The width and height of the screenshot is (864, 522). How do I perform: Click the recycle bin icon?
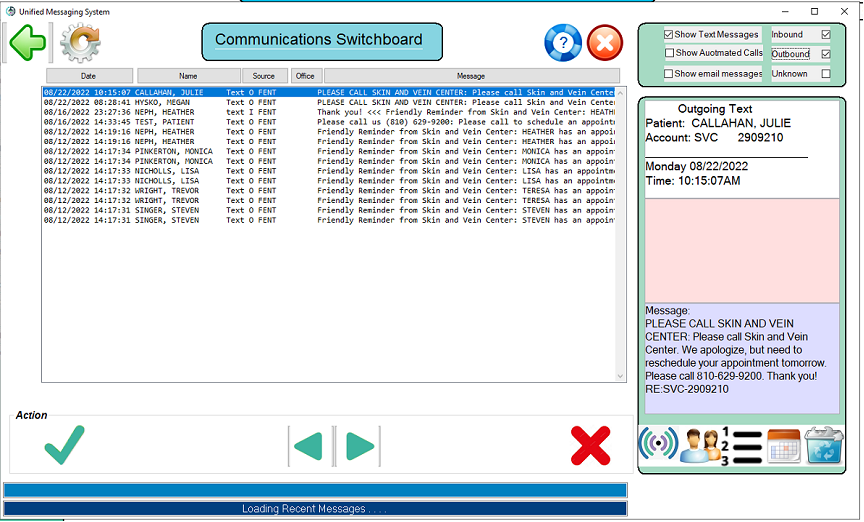coord(824,445)
